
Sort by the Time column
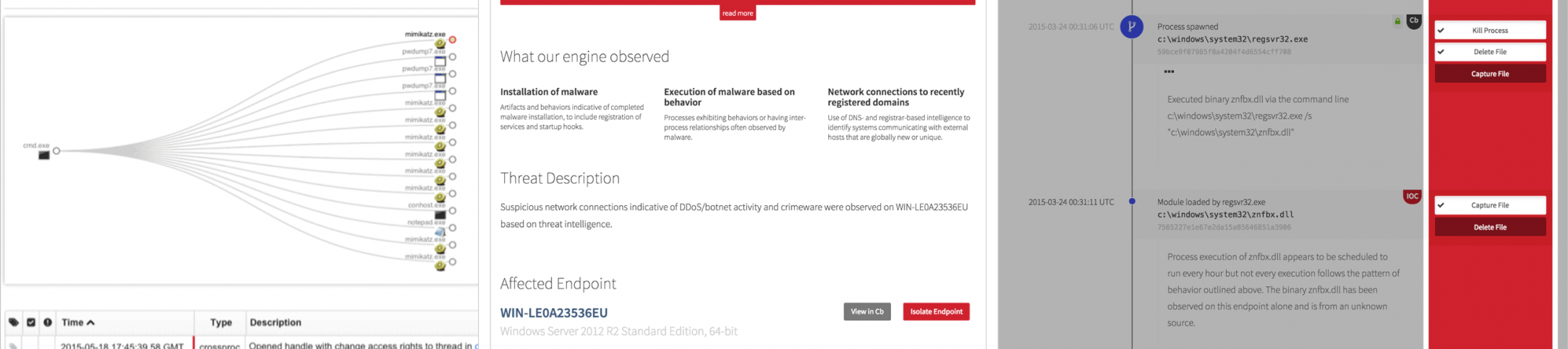78,322
